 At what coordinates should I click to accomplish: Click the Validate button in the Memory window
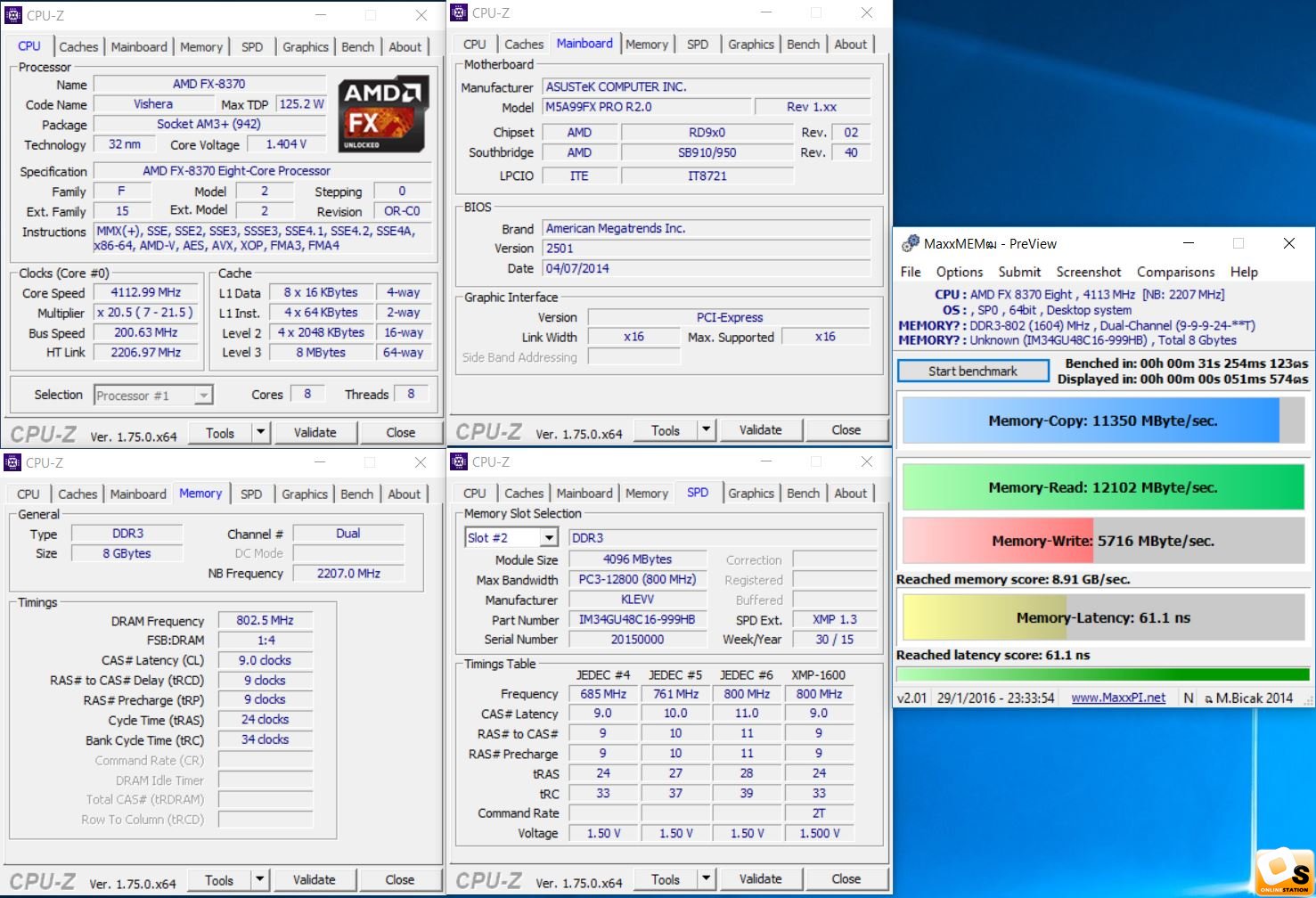315,880
